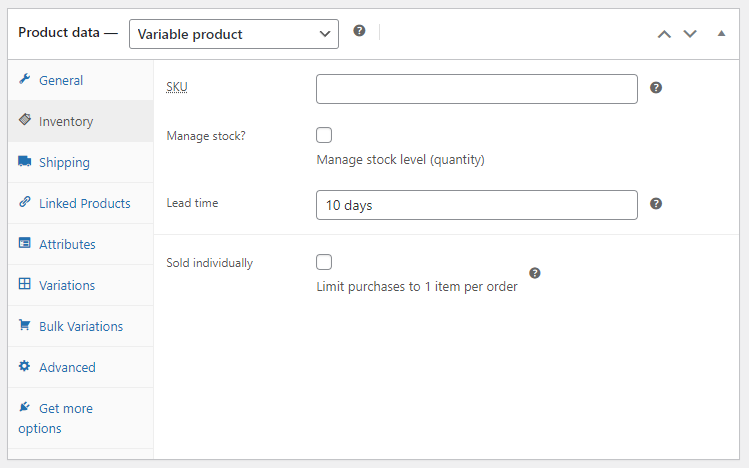The height and width of the screenshot is (468, 749).
Task: Click help icon for Sold individually
Action: (535, 273)
